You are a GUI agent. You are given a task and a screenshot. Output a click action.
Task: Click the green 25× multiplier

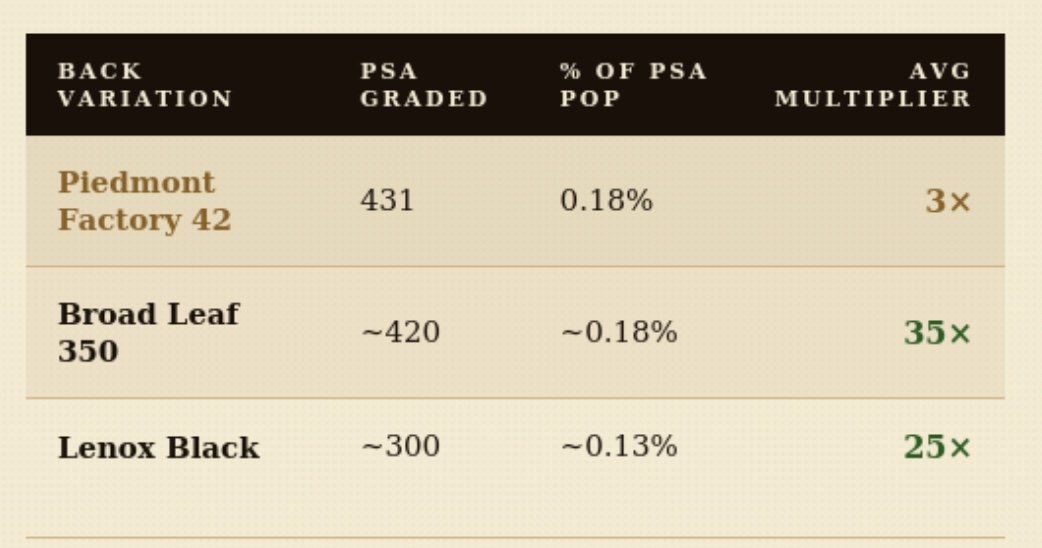click(x=937, y=447)
